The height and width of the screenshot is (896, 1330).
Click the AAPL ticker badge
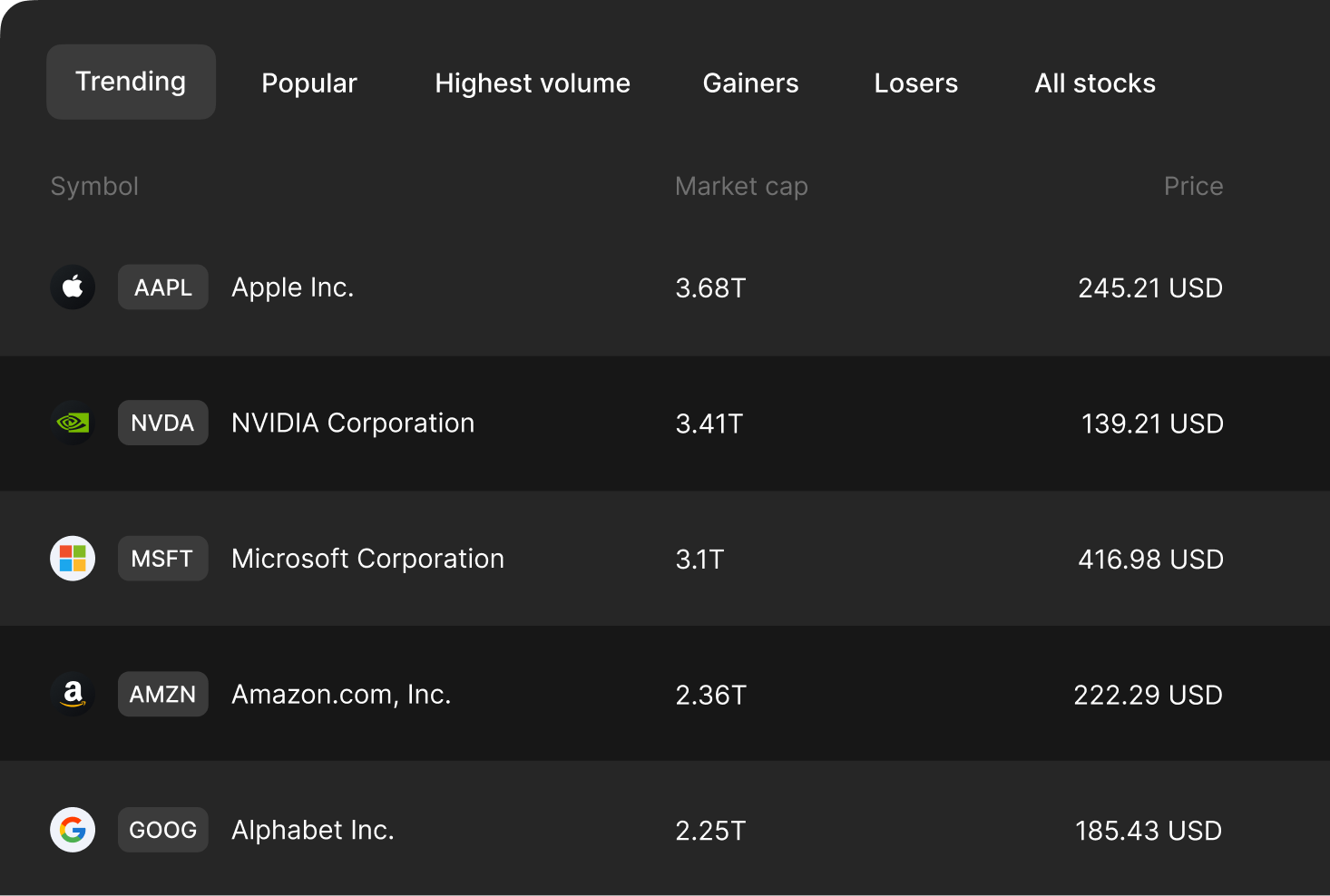(x=163, y=287)
